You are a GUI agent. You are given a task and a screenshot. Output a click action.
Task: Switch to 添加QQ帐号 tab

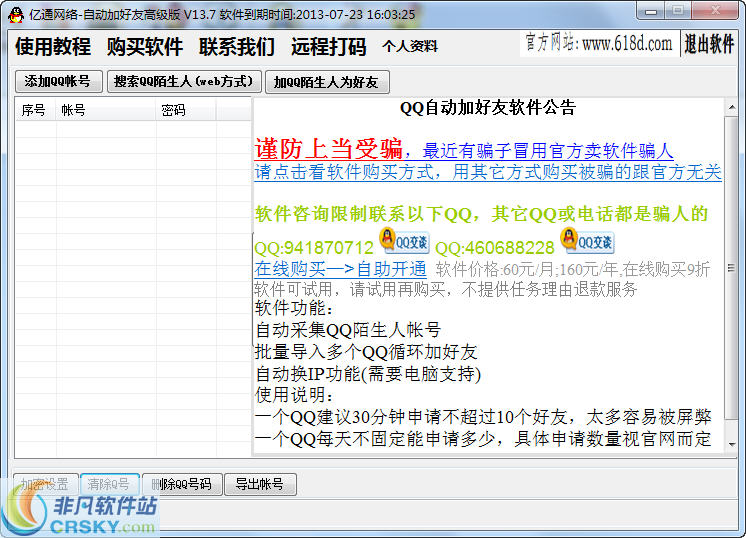(x=58, y=81)
